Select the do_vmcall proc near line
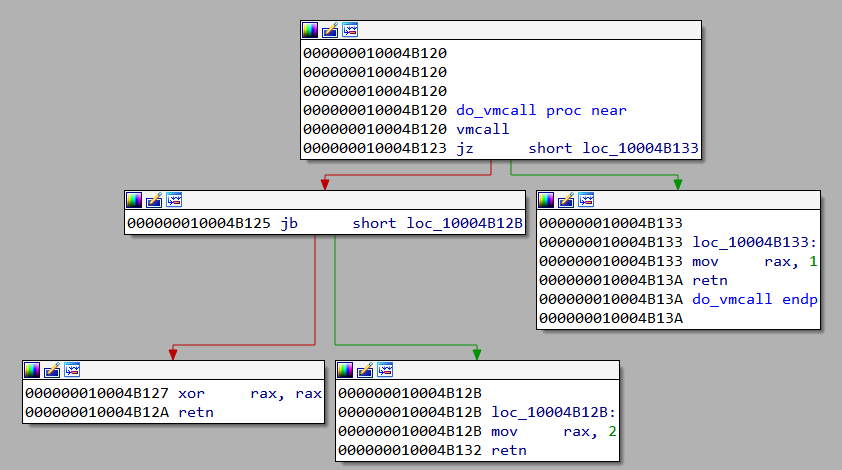Viewport: 842px width, 470px height. pos(541,111)
